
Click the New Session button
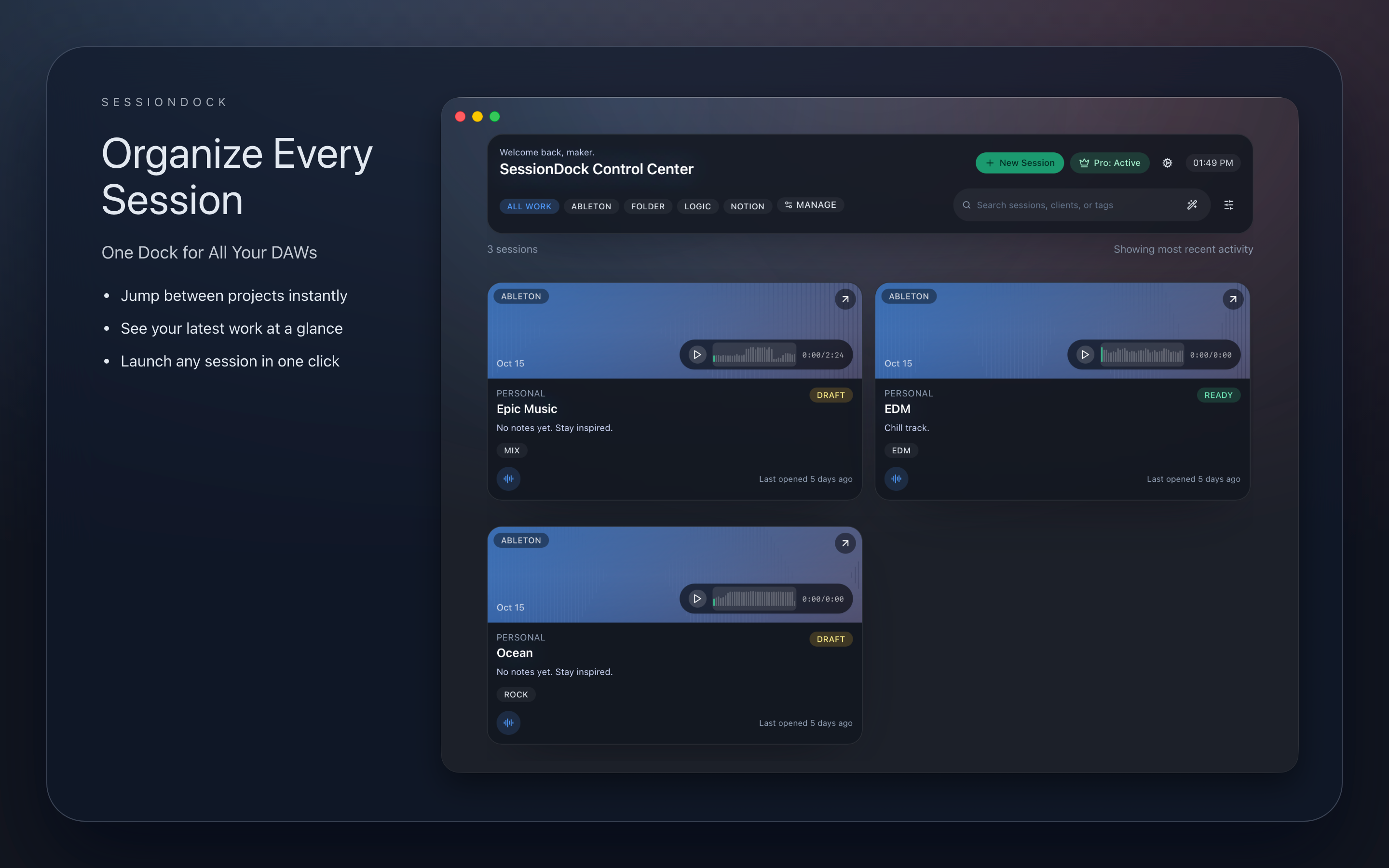(x=1020, y=163)
